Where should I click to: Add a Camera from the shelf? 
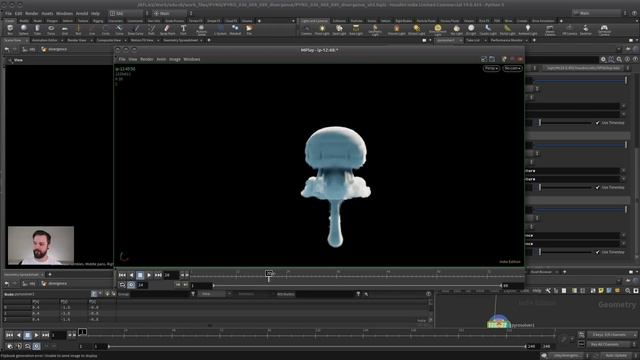[307, 29]
